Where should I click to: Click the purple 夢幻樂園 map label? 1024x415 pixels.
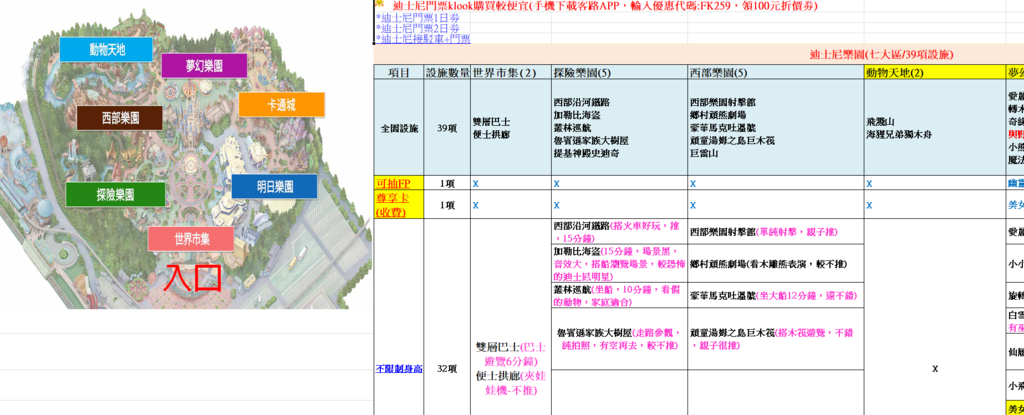tap(204, 66)
